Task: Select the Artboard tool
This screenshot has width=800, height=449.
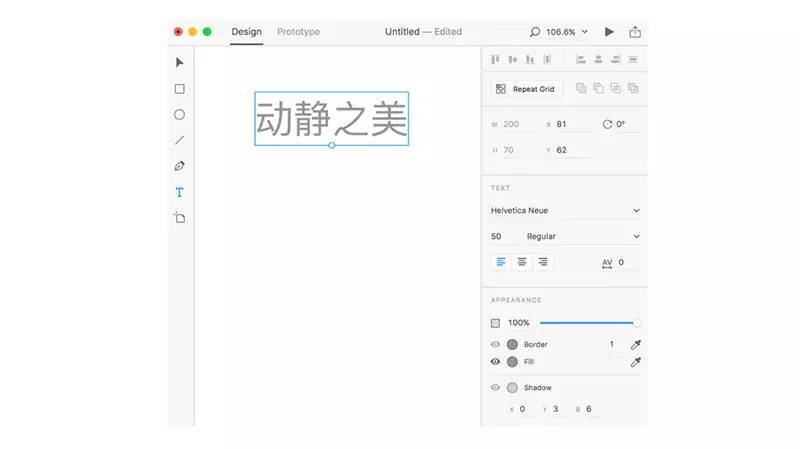Action: (180, 217)
